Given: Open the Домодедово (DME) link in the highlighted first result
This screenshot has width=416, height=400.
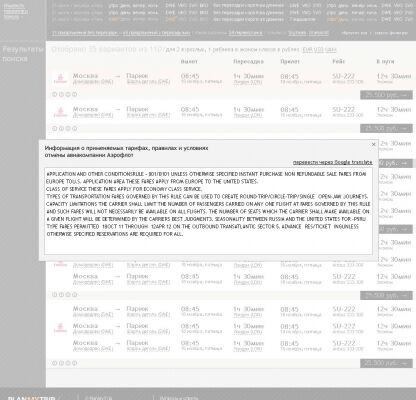Looking at the screenshot, I should click(93, 82).
